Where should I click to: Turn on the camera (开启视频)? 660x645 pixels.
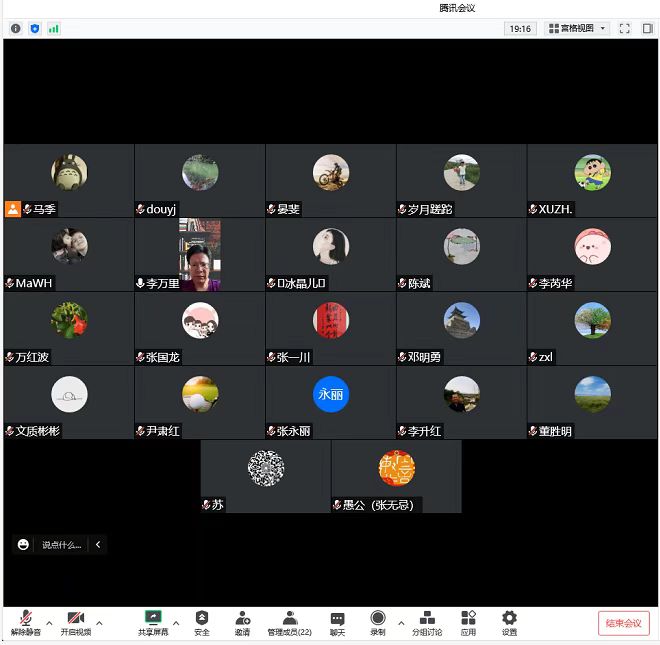[x=75, y=622]
